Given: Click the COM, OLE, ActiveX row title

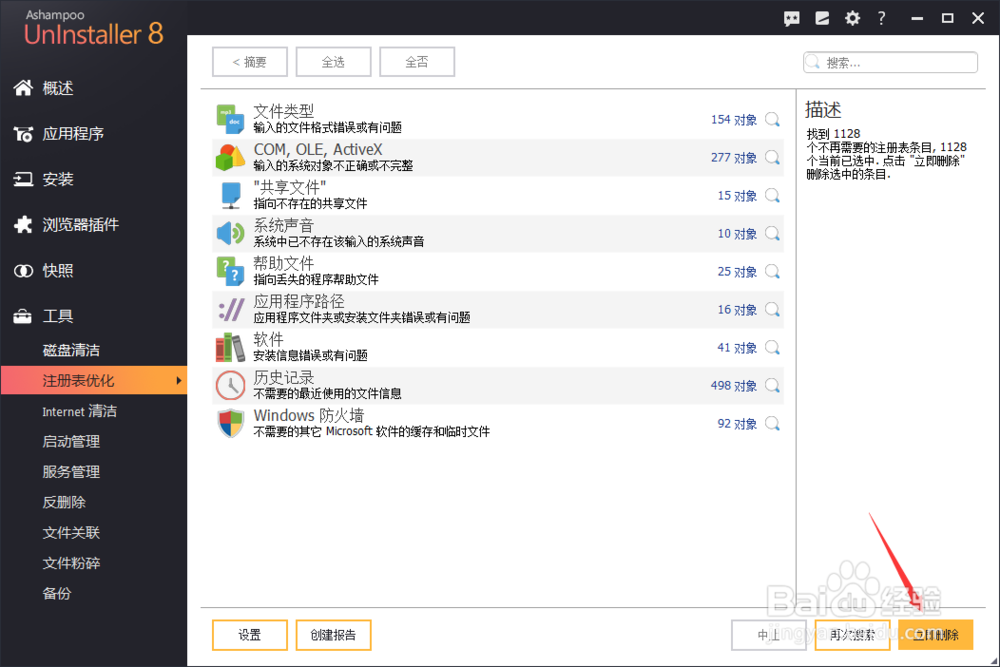Looking at the screenshot, I should point(318,149).
